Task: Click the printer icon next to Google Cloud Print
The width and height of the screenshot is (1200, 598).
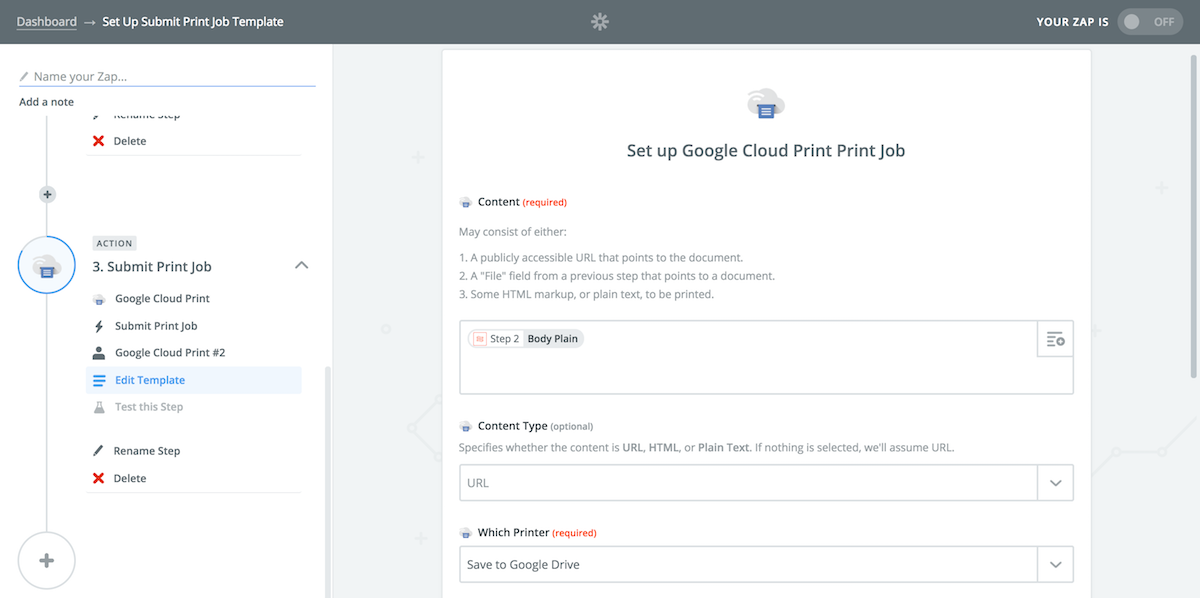Action: point(98,299)
